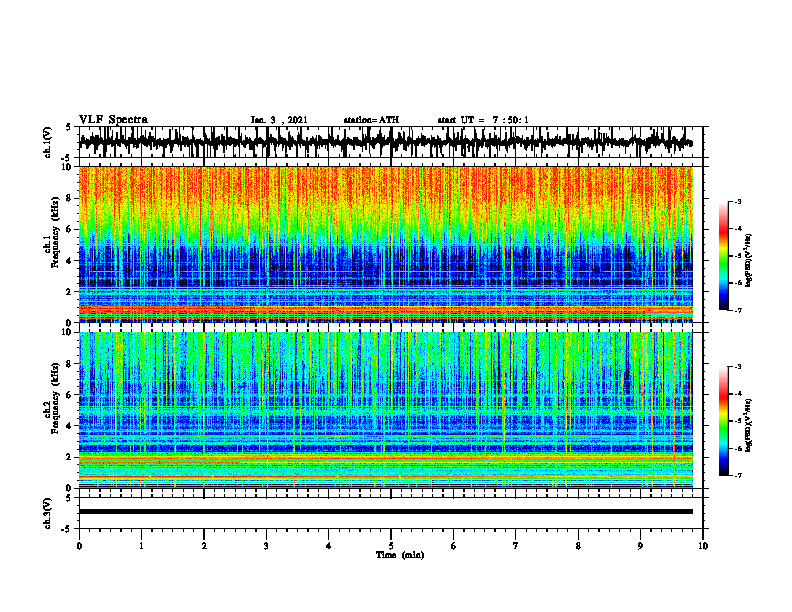Click the ch.2 frequency tick "10"

pos(67,332)
